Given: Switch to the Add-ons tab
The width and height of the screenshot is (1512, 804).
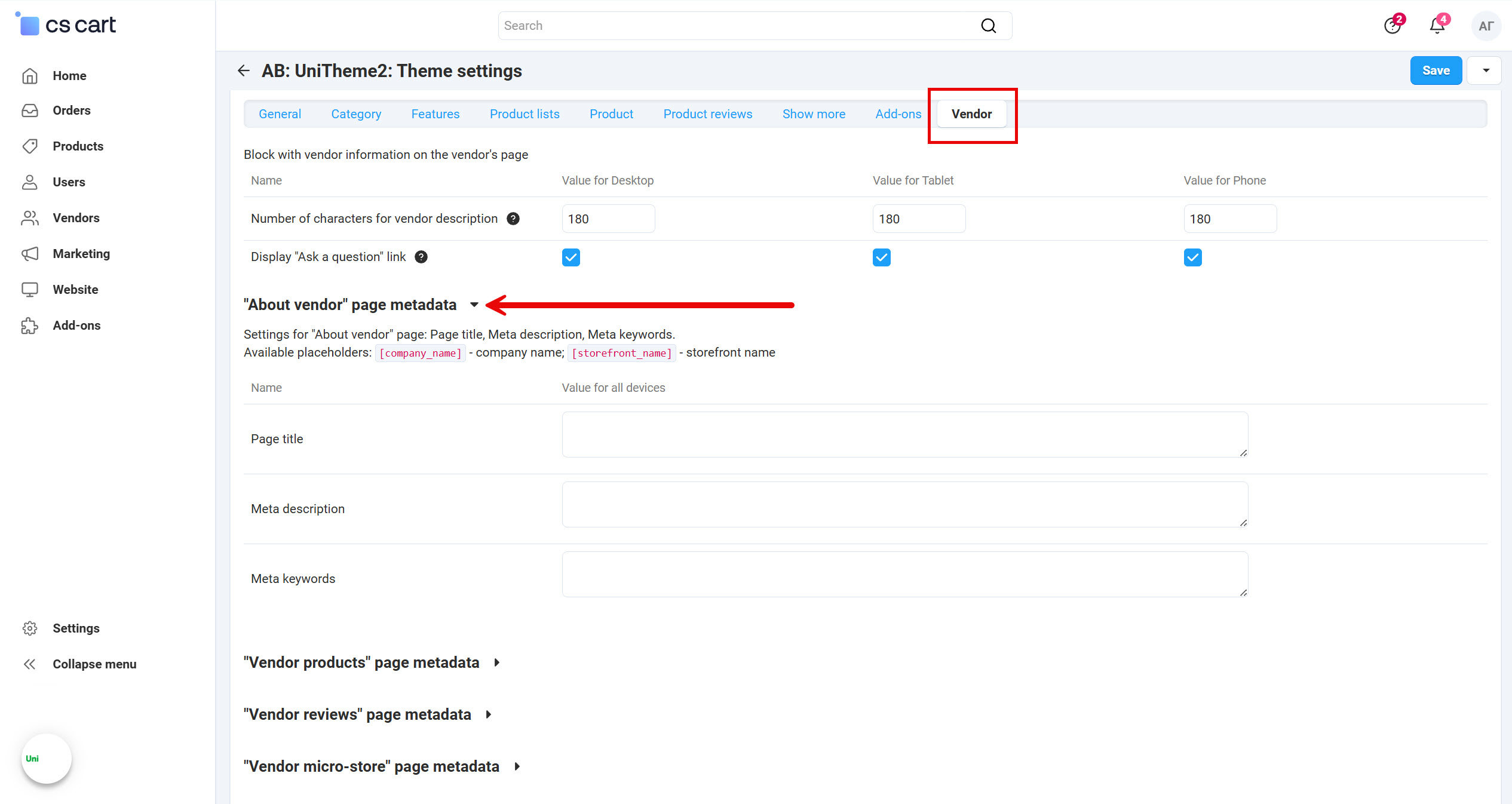Looking at the screenshot, I should (x=898, y=114).
